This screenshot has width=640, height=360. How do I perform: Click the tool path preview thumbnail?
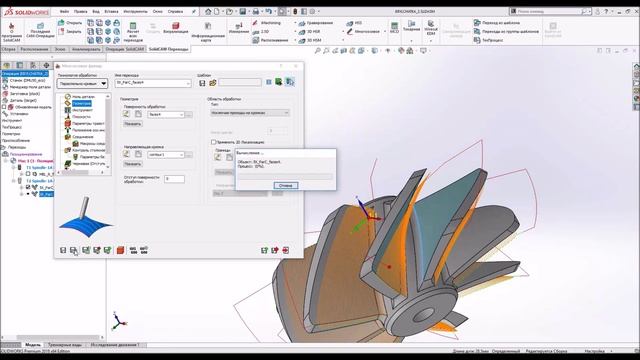tap(85, 217)
